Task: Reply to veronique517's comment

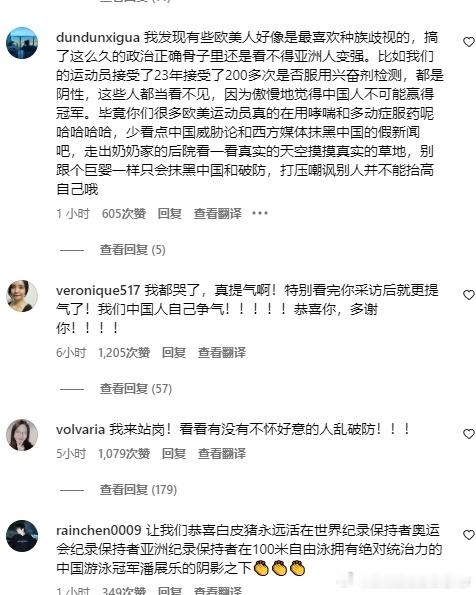Action: (x=174, y=353)
